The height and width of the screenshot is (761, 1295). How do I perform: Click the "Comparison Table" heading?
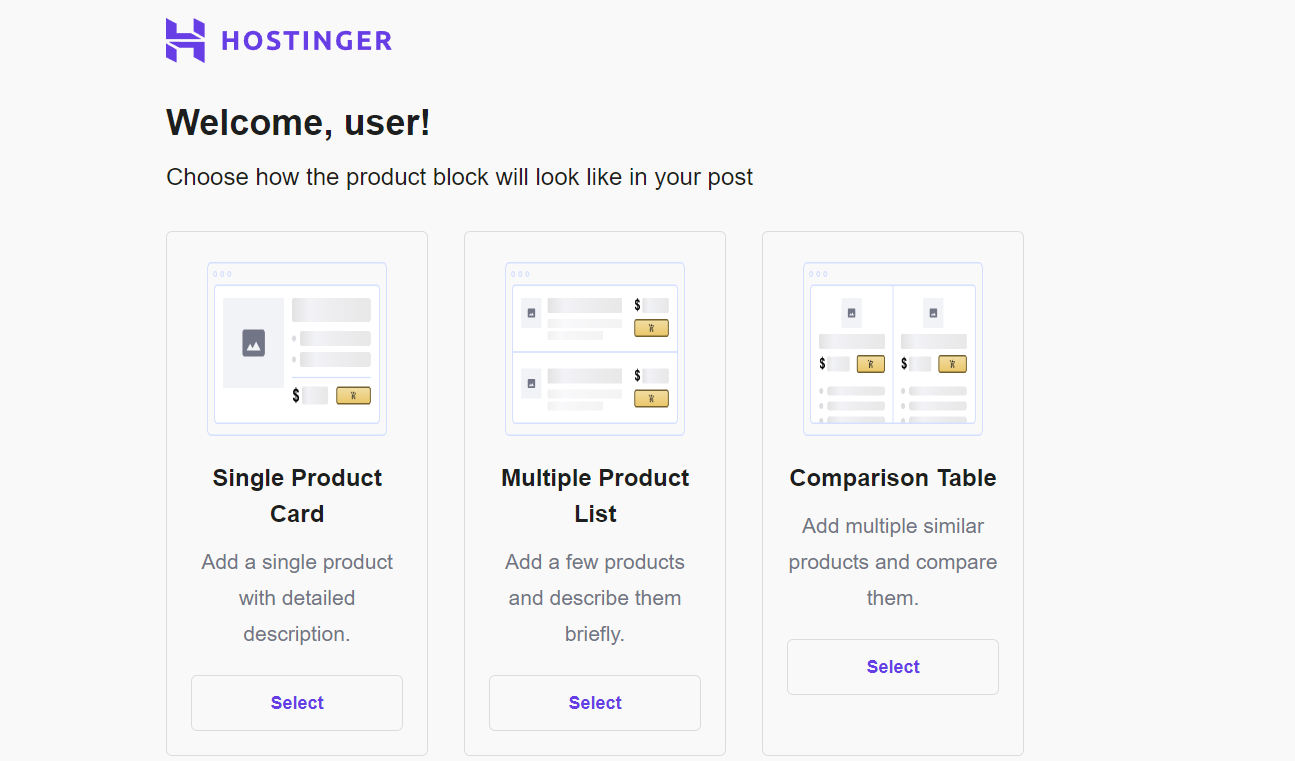[892, 478]
